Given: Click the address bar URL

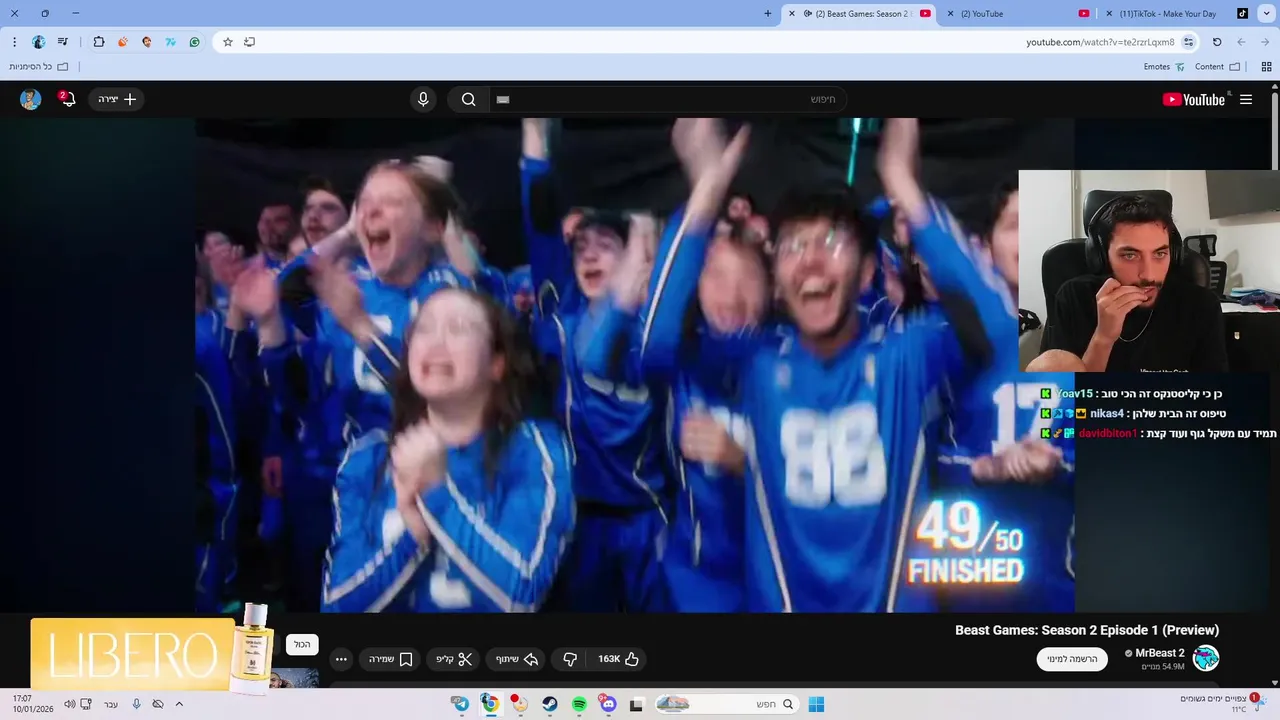Looking at the screenshot, I should 1100,42.
